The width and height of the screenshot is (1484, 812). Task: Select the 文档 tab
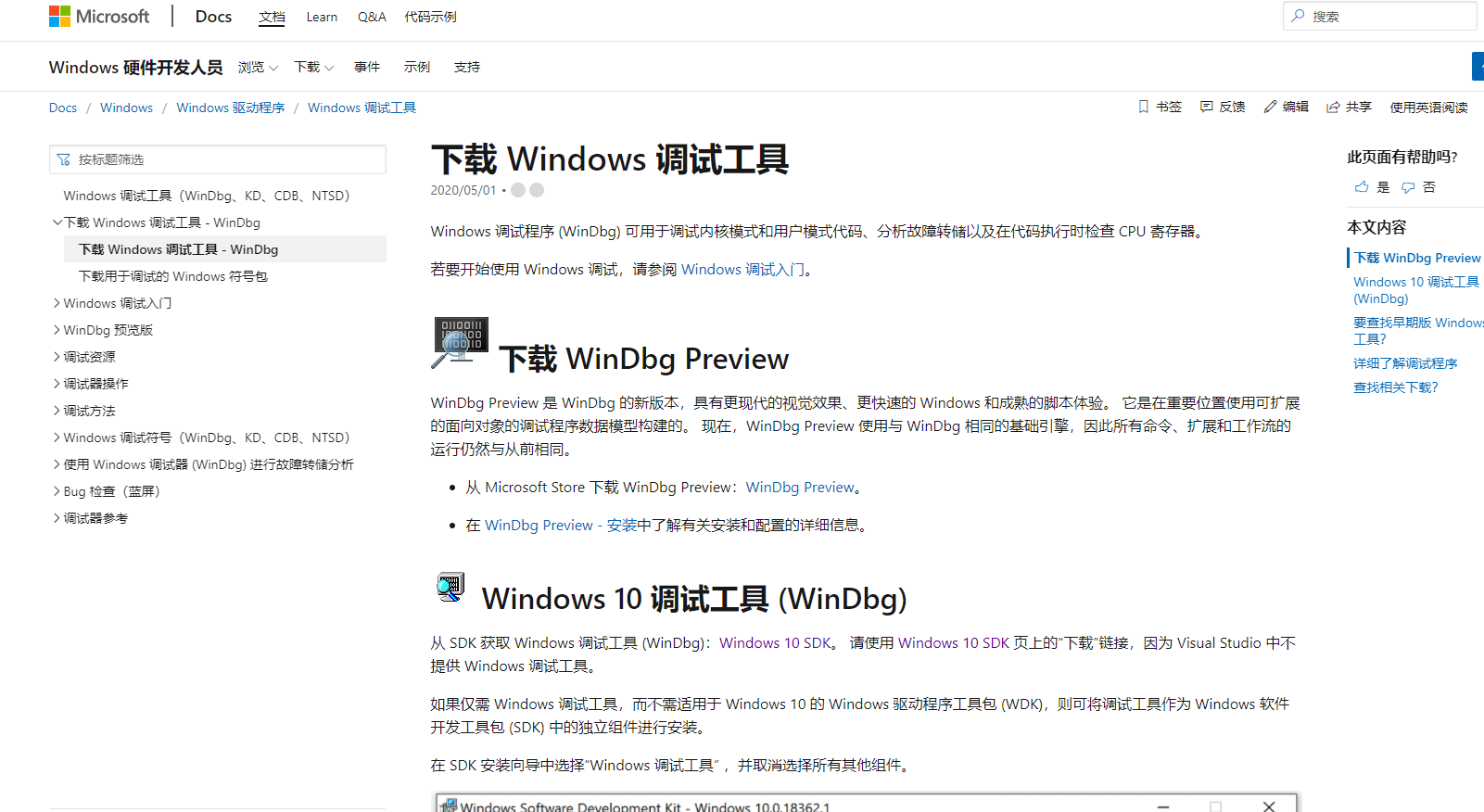tap(272, 17)
